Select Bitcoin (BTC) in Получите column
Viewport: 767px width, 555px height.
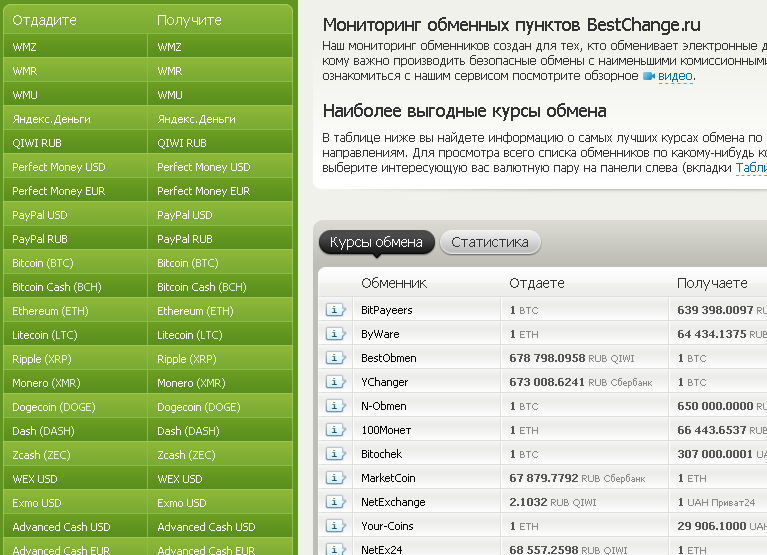point(220,262)
